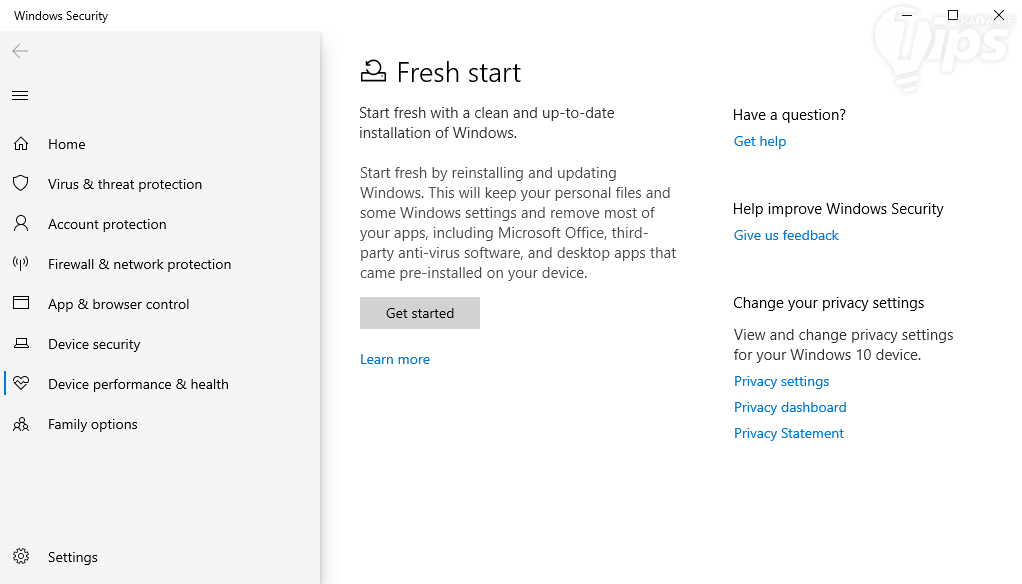Click the Home house icon
The height and width of the screenshot is (584, 1022).
coord(20,144)
